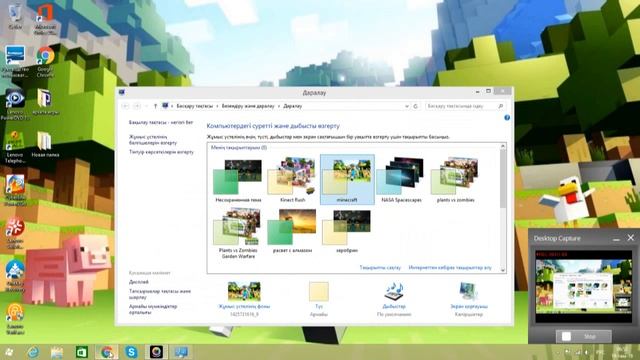
Task: Switch to Chrome on the taskbar
Action: point(107,352)
